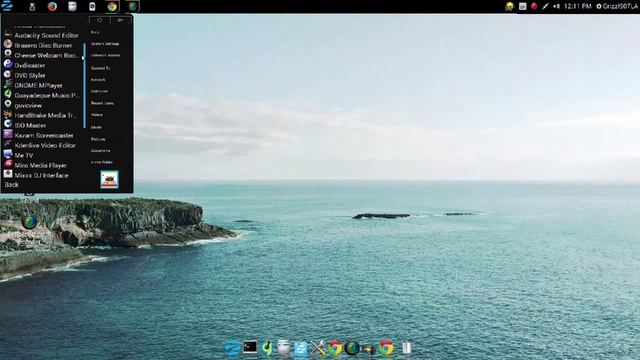Open Connect To in the menu's right column
640x360 pixels.
[x=100, y=68]
